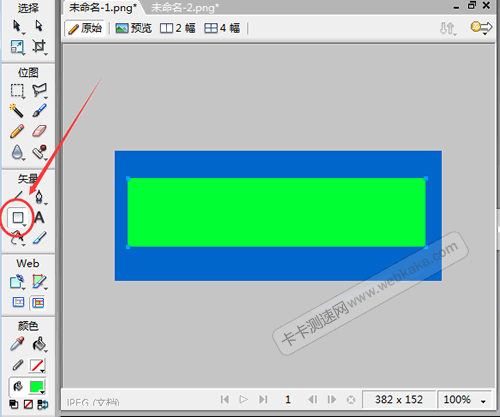500x417 pixels.
Task: Pick the Eraser tool
Action: point(39,131)
